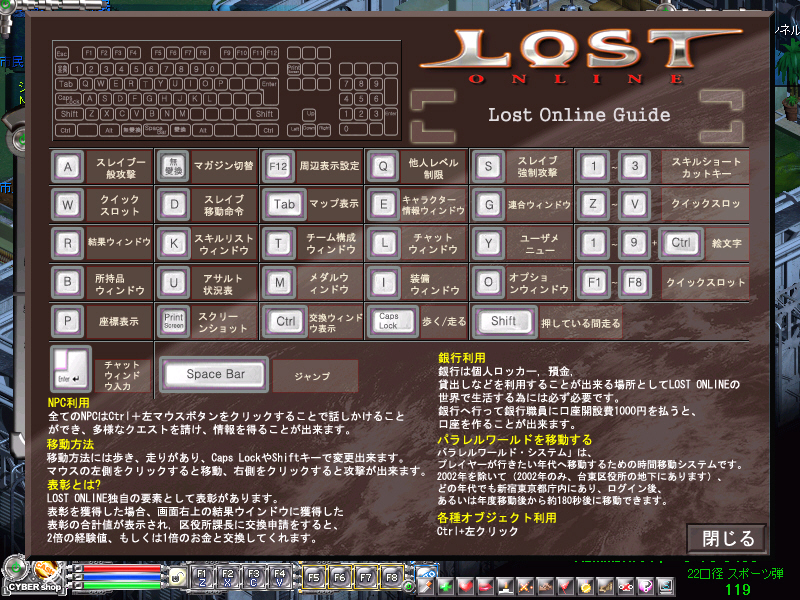
Task: Select the F8 quick slot
Action: pyautogui.click(x=391, y=578)
